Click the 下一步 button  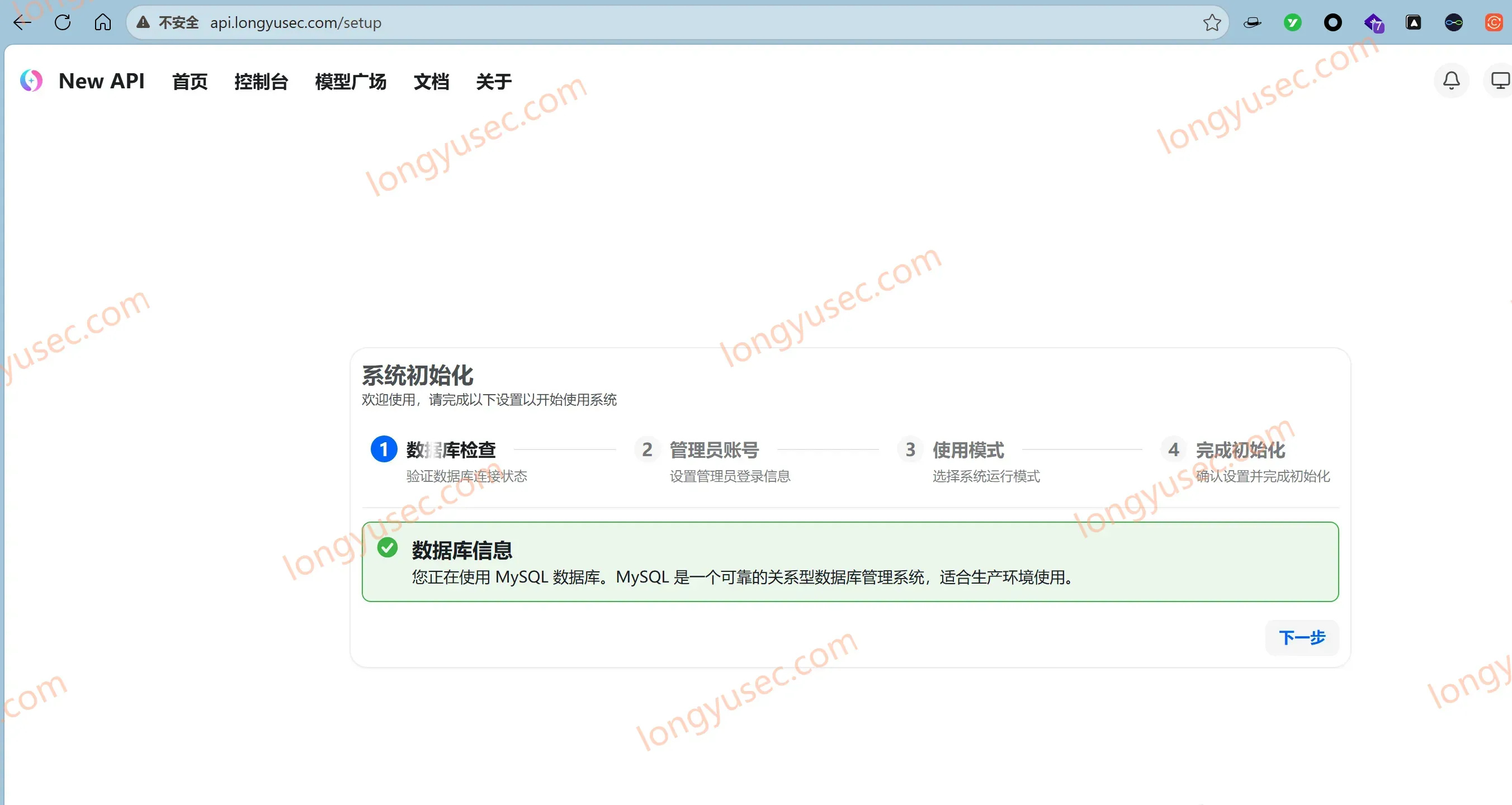click(1302, 638)
